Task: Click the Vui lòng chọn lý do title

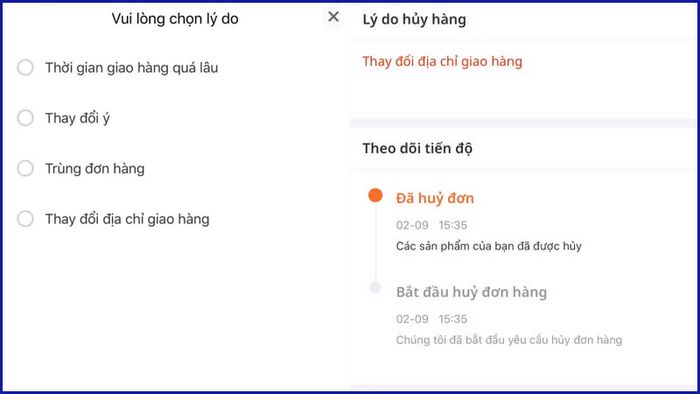Action: [175, 19]
